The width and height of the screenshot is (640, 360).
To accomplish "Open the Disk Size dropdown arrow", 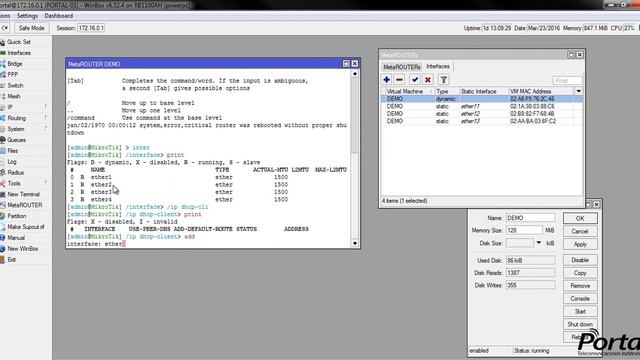I will (x=539, y=243).
